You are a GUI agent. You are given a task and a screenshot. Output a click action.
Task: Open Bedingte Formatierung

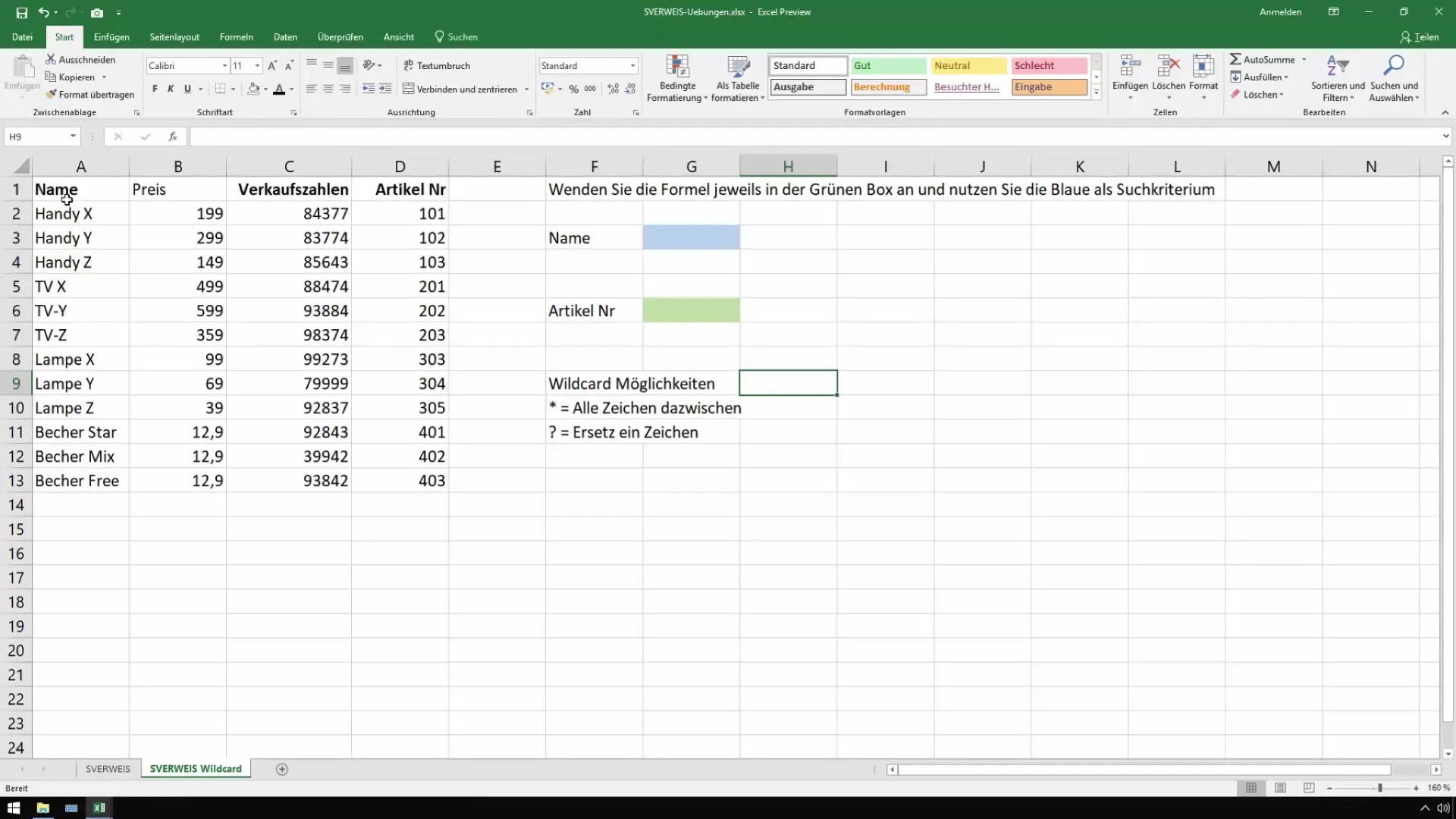coord(677,78)
